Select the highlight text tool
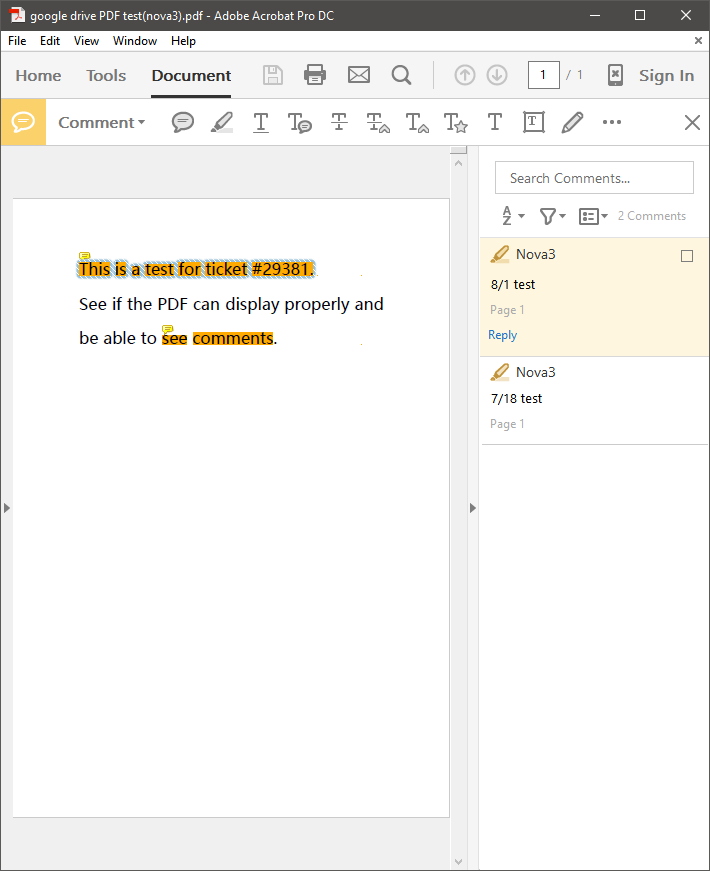The image size is (710, 871). click(x=222, y=122)
